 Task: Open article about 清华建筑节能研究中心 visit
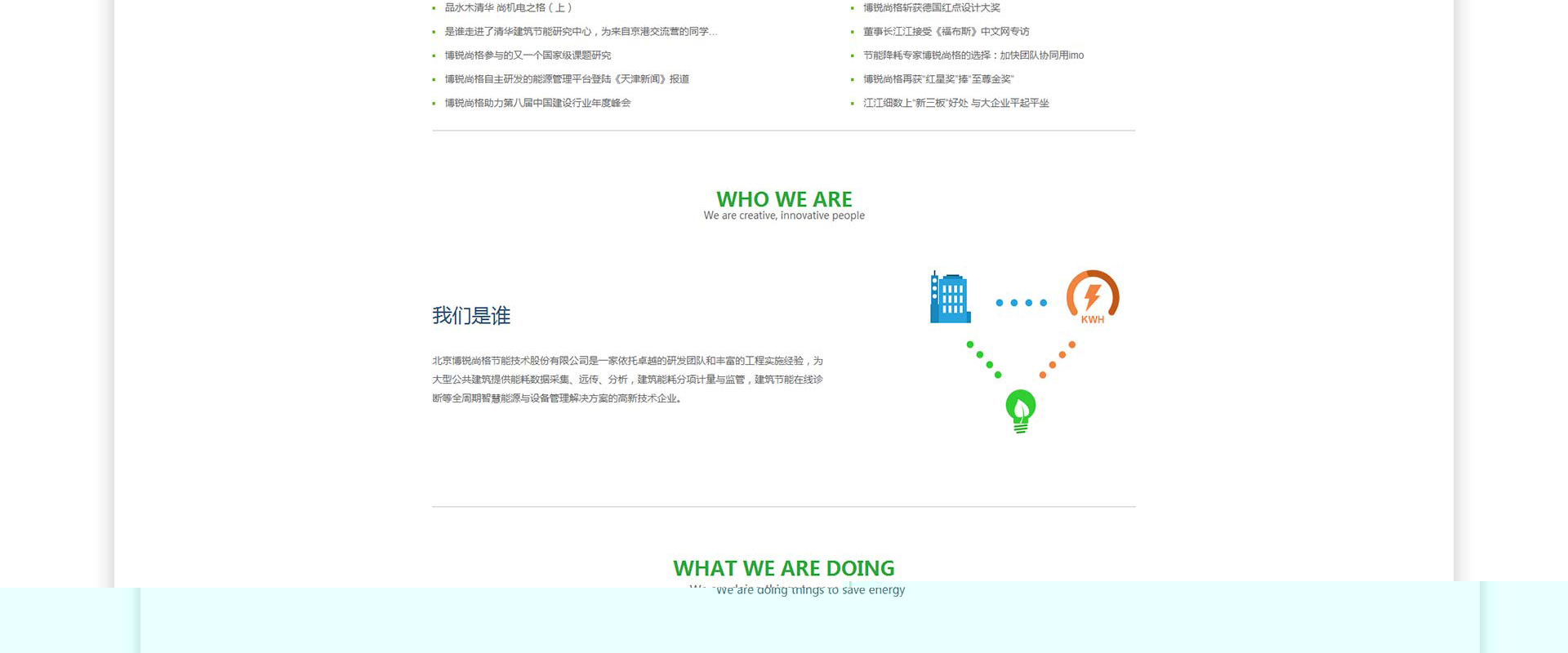580,32
